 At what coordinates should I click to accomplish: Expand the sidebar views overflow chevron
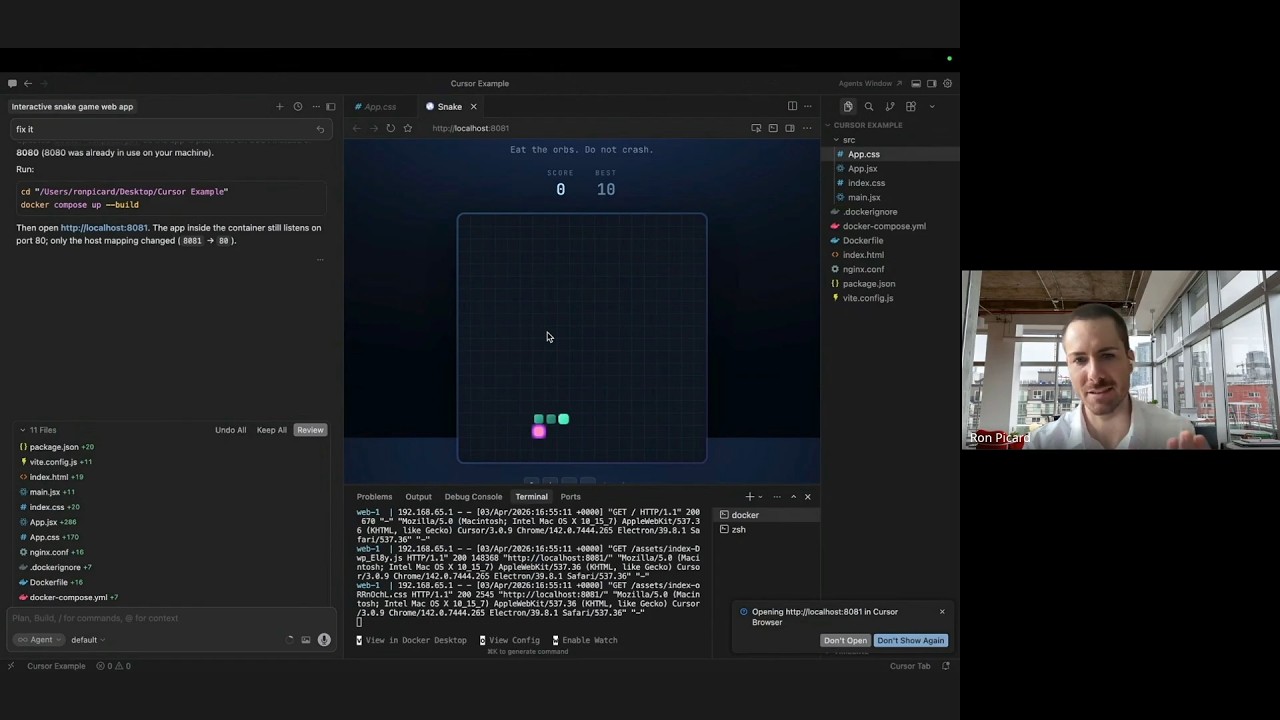(x=932, y=107)
